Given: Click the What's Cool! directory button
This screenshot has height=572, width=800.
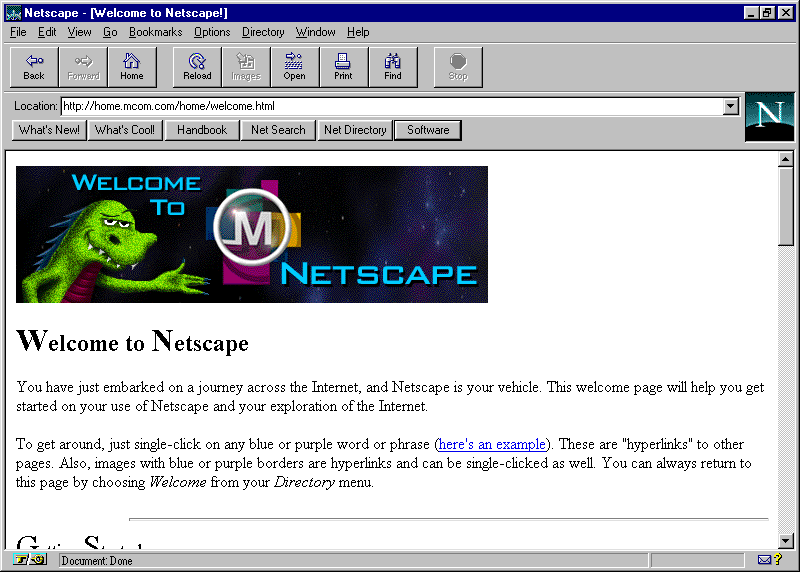Looking at the screenshot, I should coord(125,130).
